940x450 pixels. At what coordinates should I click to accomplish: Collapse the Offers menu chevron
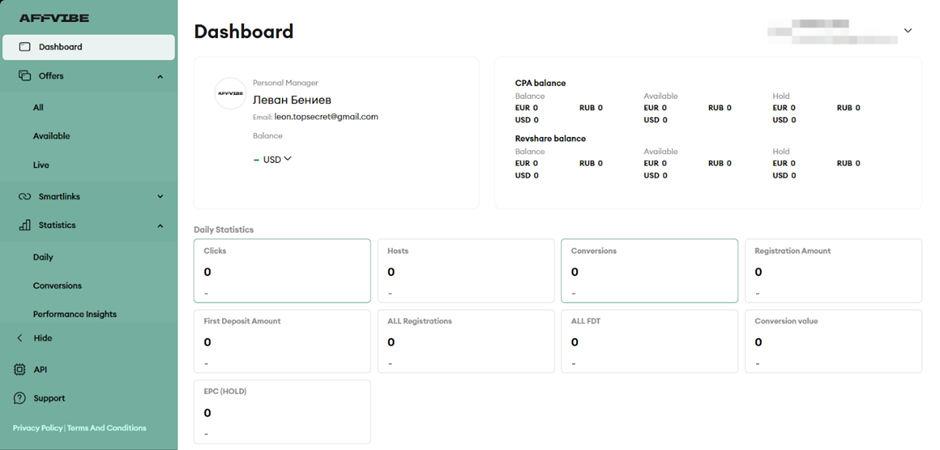(x=160, y=76)
